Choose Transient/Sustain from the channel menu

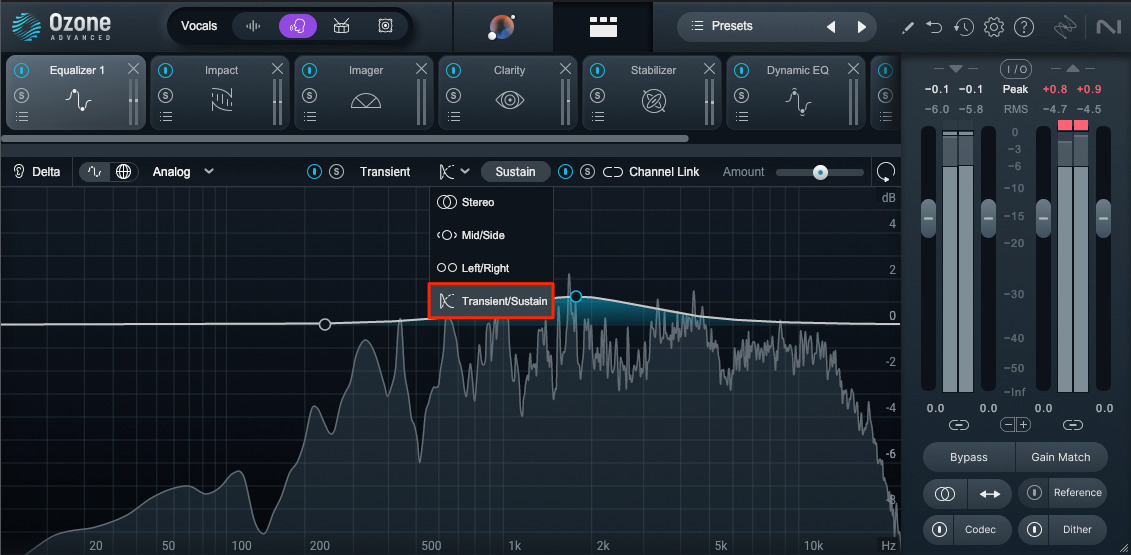(x=491, y=301)
